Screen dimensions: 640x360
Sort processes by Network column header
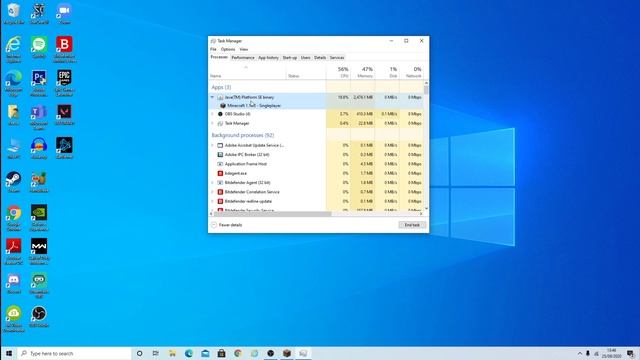[411, 72]
